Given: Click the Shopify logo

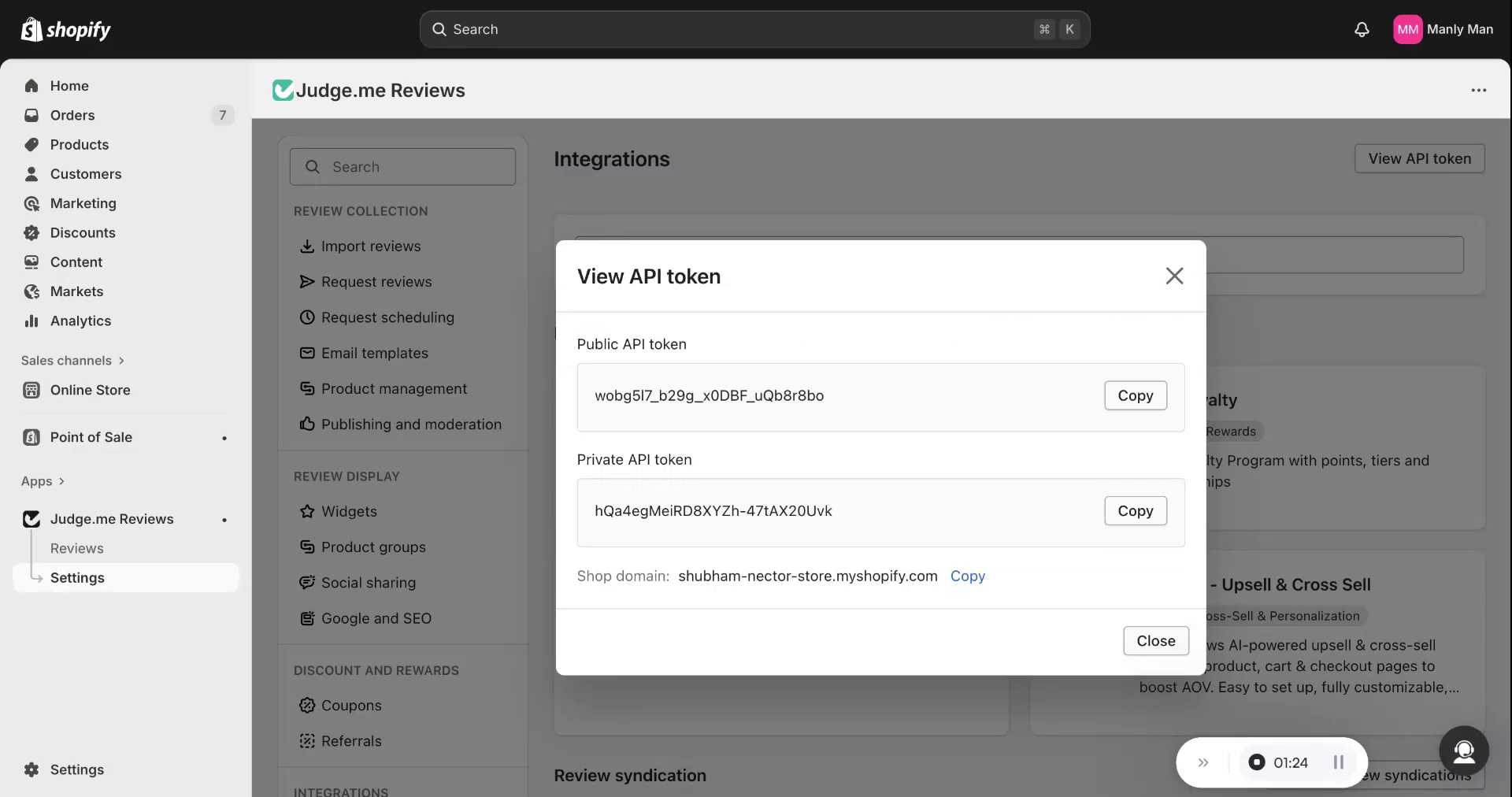Looking at the screenshot, I should coord(65,30).
